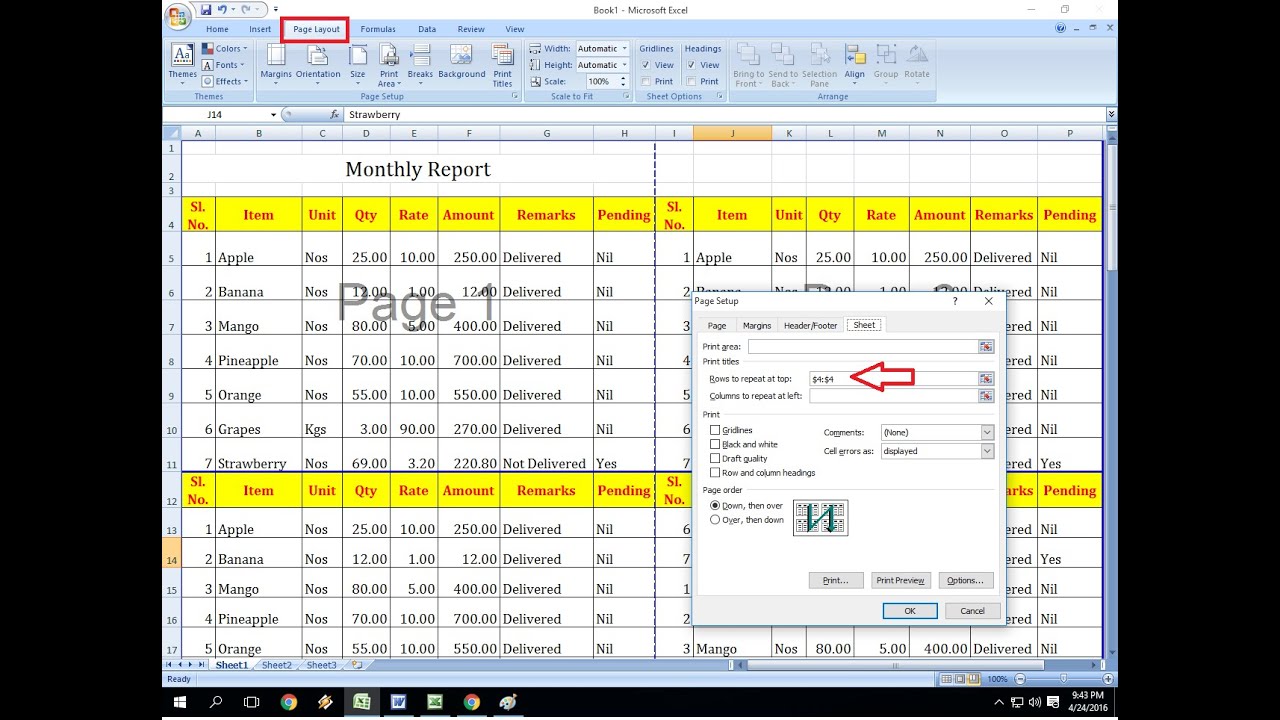The width and height of the screenshot is (1280, 720).
Task: Switch to the Home ribbon tab
Action: (x=217, y=29)
